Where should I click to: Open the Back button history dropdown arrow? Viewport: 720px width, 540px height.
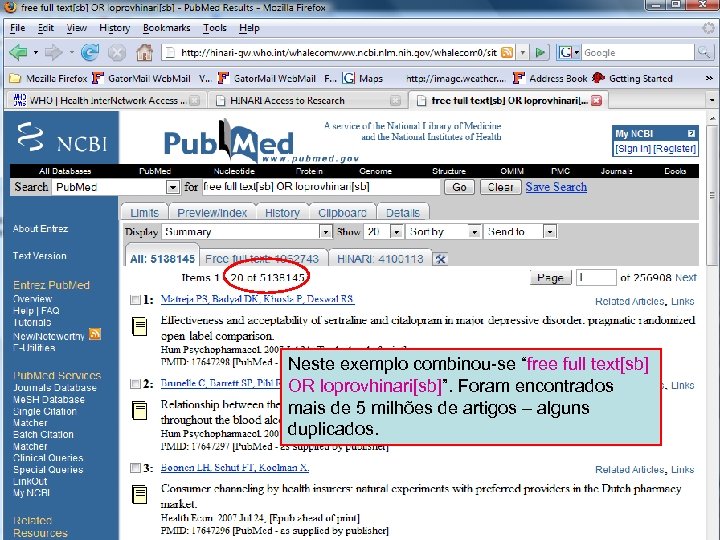tap(35, 52)
